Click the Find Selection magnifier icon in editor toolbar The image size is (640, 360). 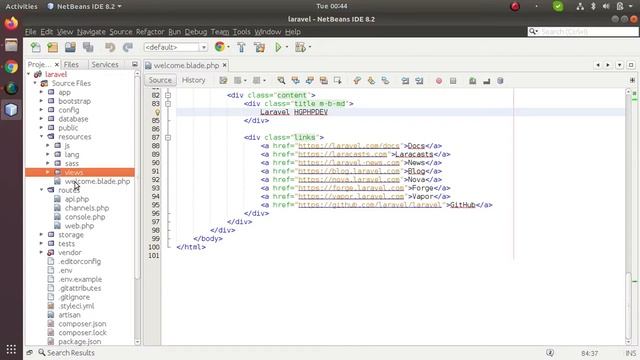coord(281,80)
